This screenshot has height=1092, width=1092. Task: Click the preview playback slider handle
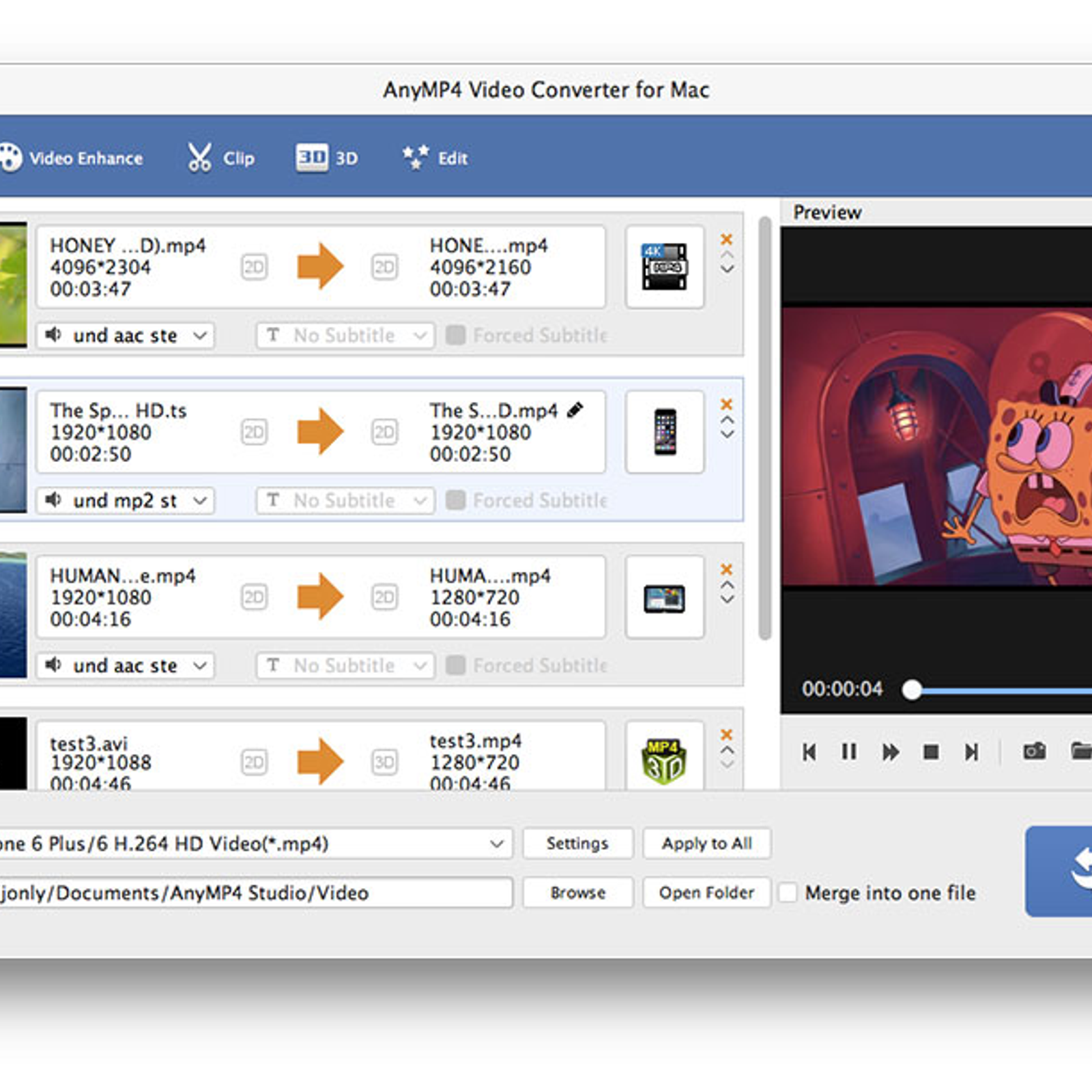coord(912,690)
